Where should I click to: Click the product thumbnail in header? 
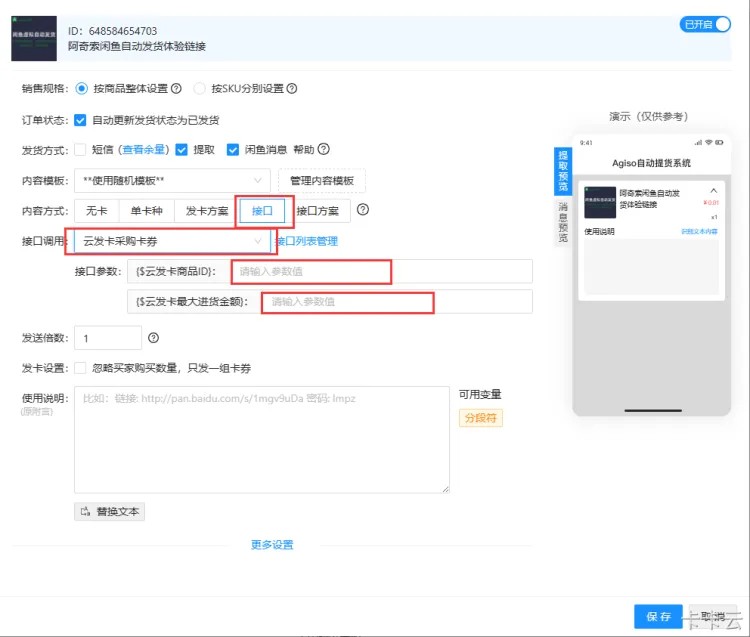pyautogui.click(x=34, y=38)
